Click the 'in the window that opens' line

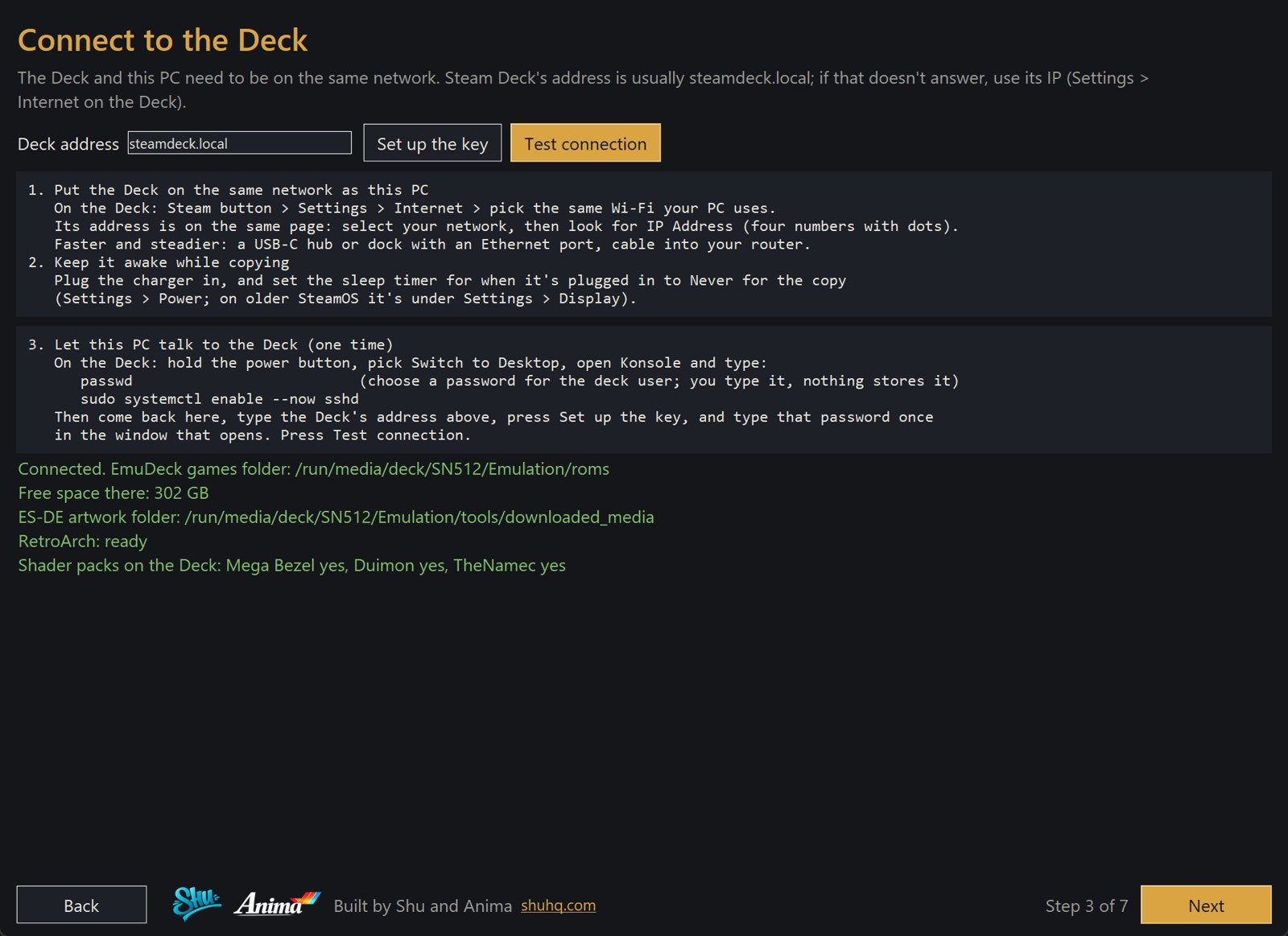click(262, 435)
